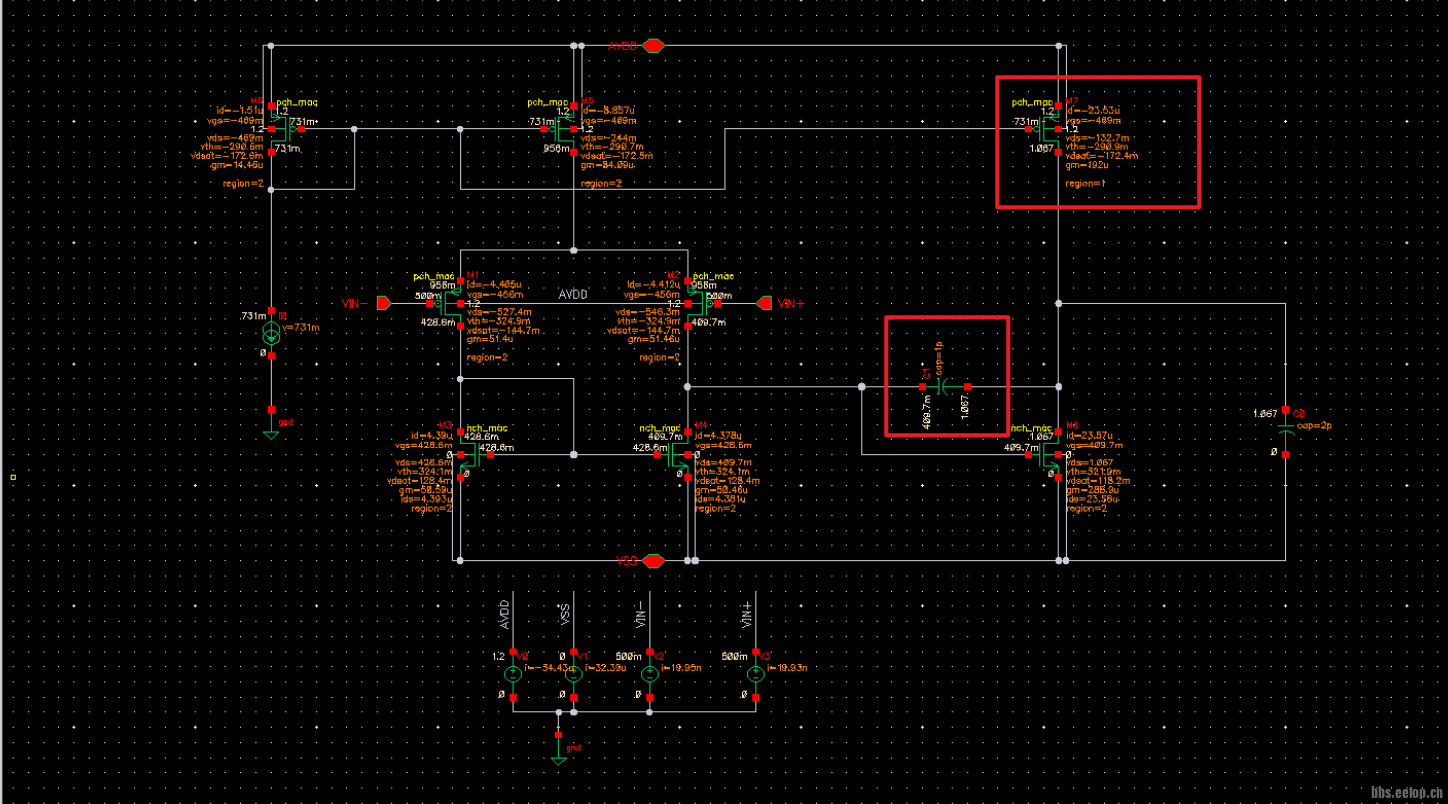Click the gm=58.59u annotation of M3
1448x804 pixels.
pos(425,490)
